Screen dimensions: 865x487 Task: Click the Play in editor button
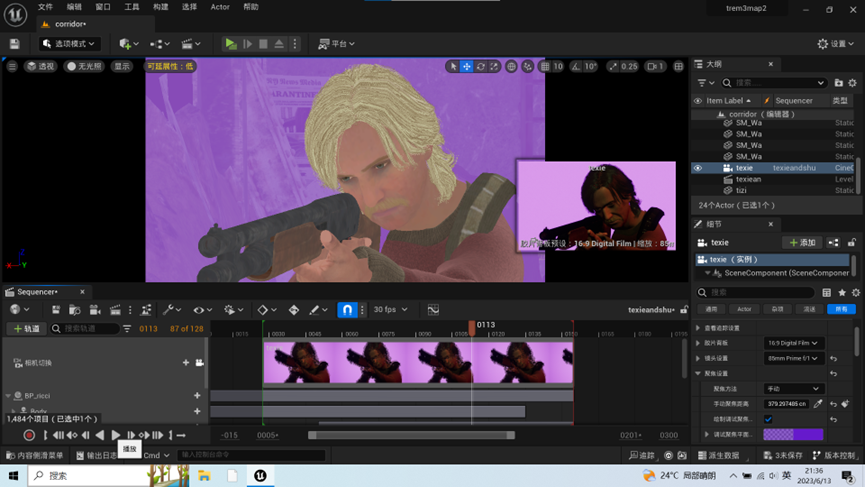(231, 44)
